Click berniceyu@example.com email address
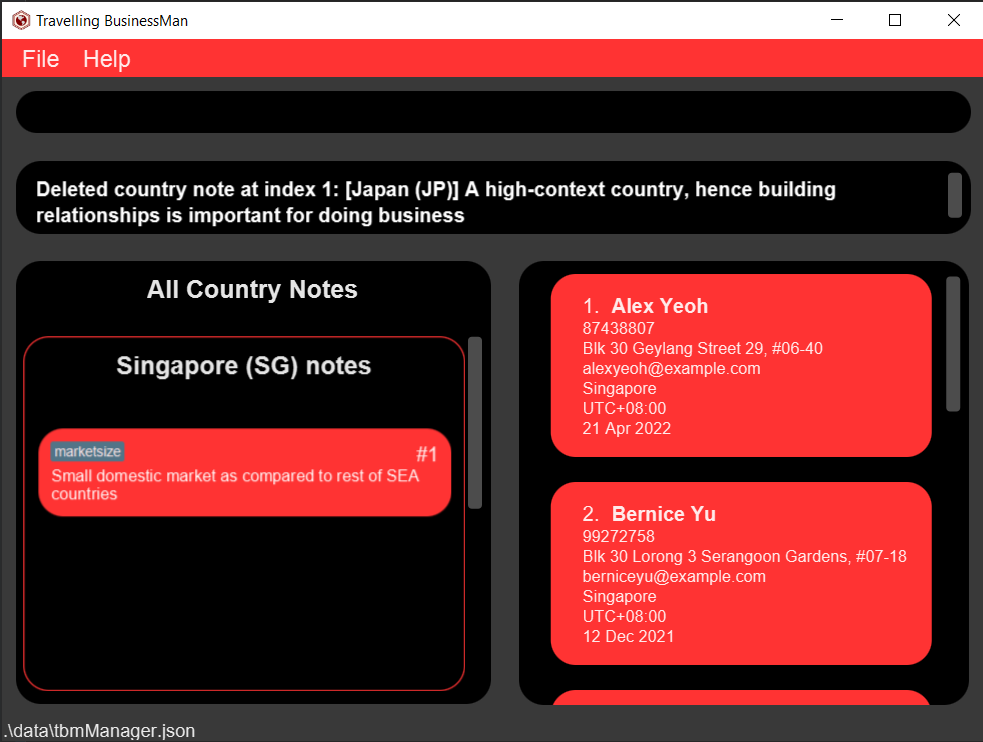 click(674, 576)
